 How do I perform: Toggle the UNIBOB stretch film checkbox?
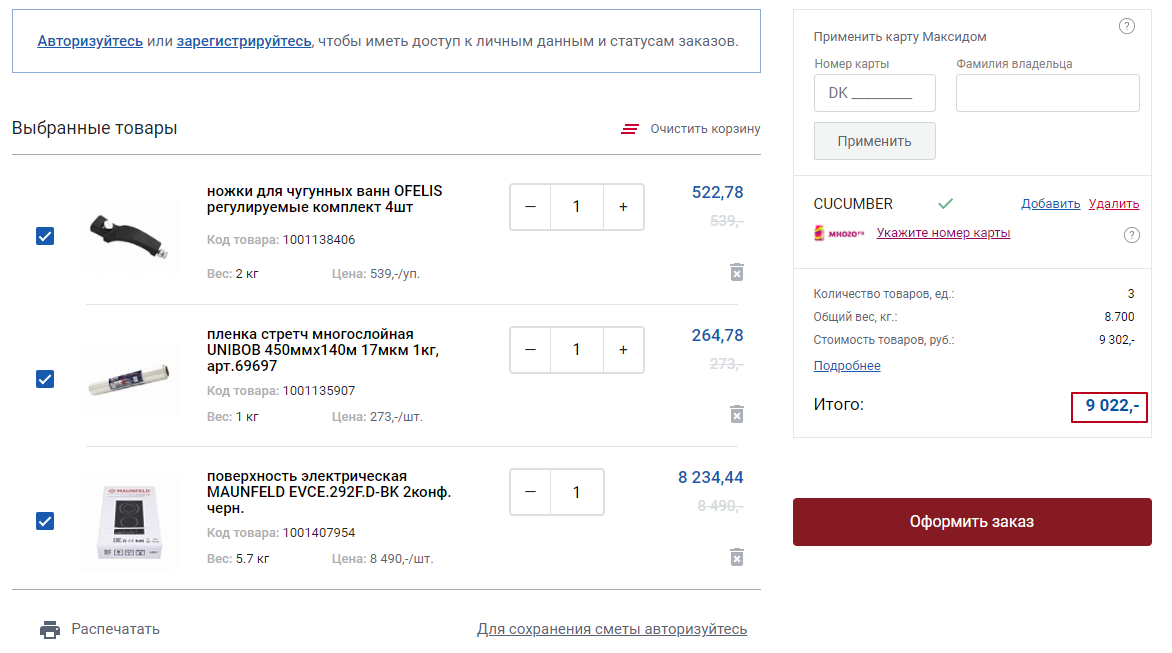point(45,379)
